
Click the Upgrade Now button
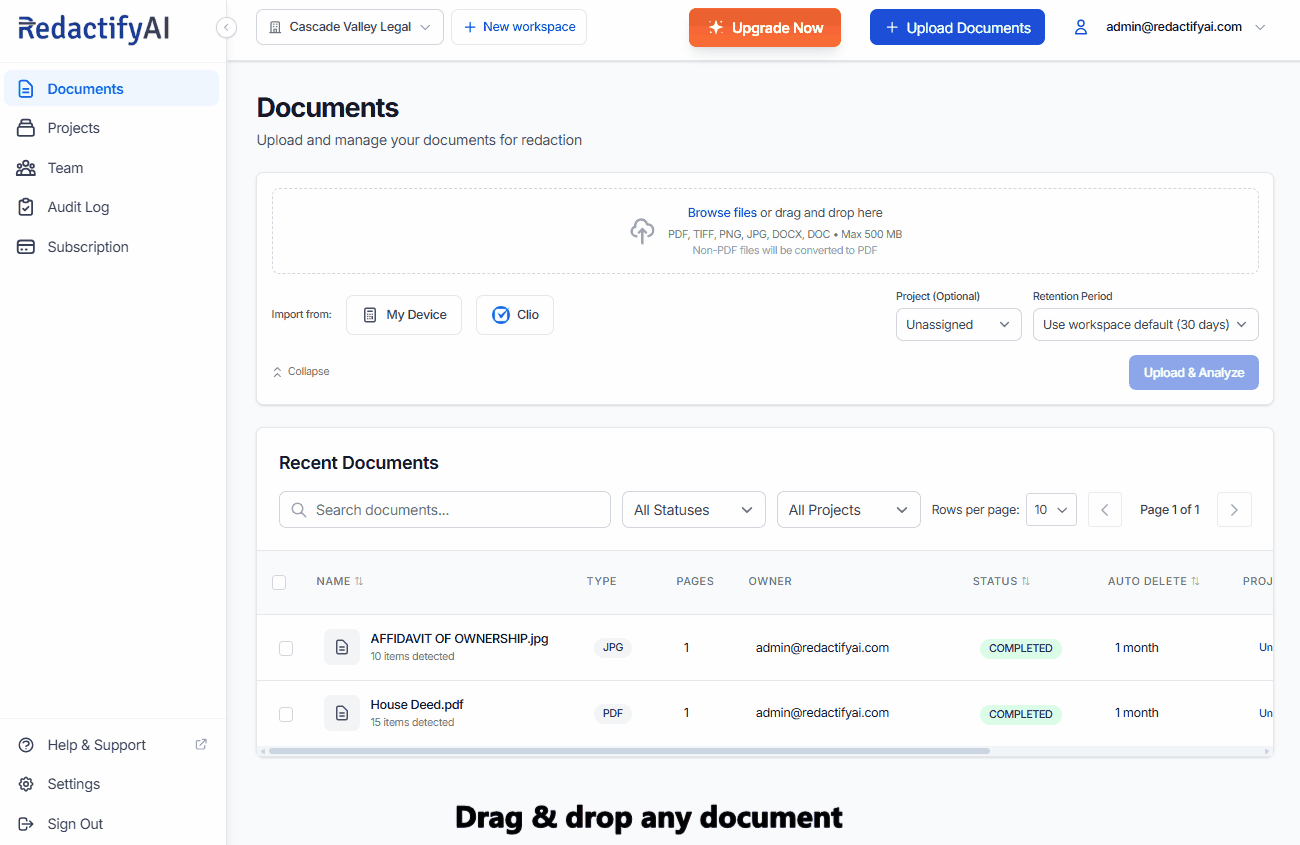(x=765, y=27)
